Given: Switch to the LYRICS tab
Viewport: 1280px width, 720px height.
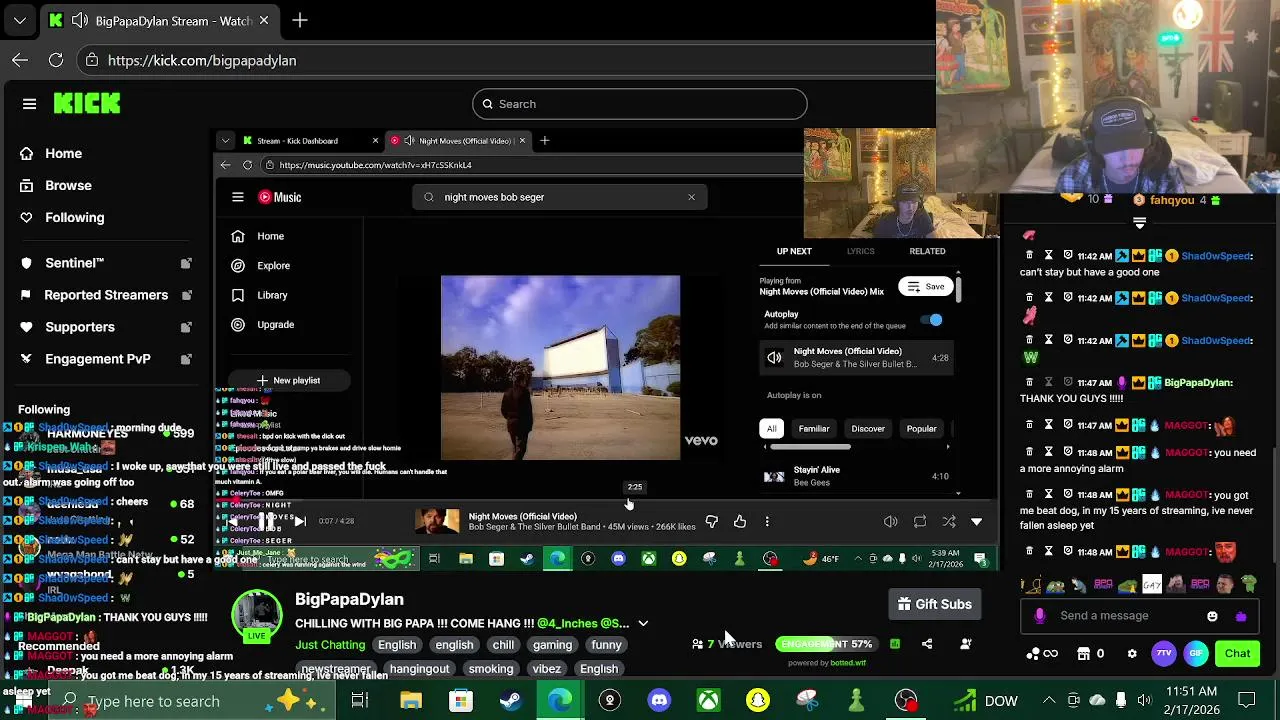Looking at the screenshot, I should (860, 251).
